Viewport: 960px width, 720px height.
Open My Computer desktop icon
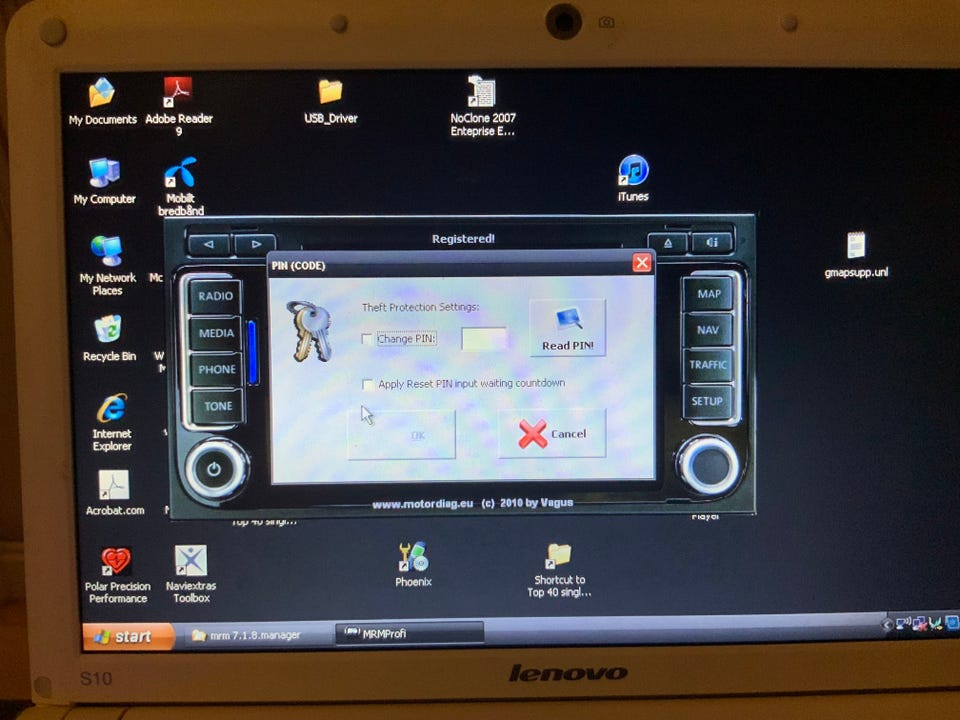pos(104,181)
